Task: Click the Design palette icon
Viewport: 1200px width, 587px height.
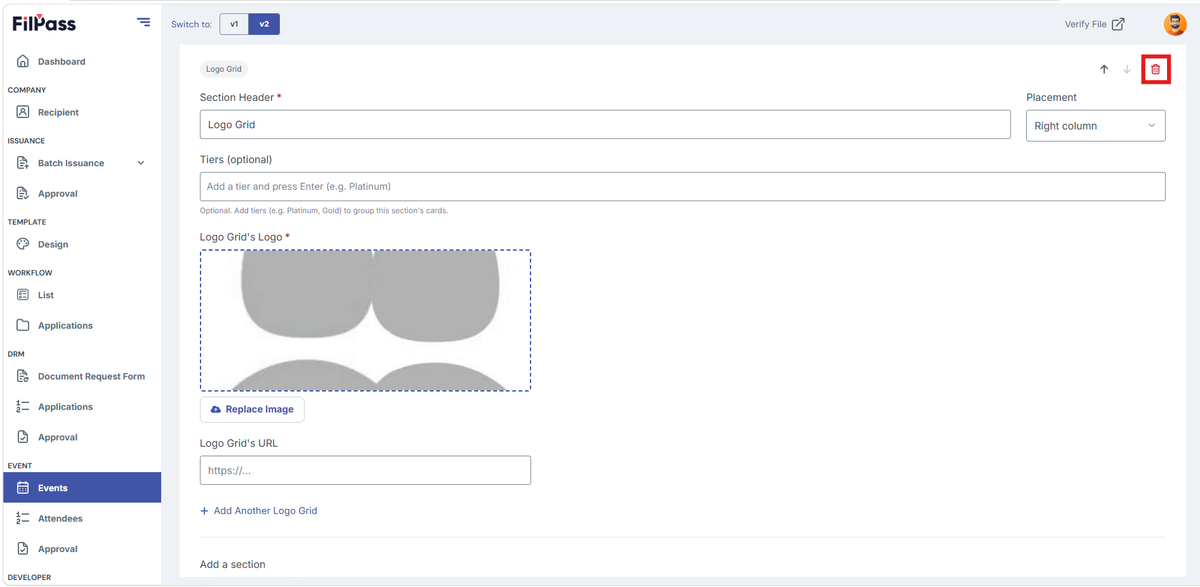Action: pyautogui.click(x=23, y=245)
